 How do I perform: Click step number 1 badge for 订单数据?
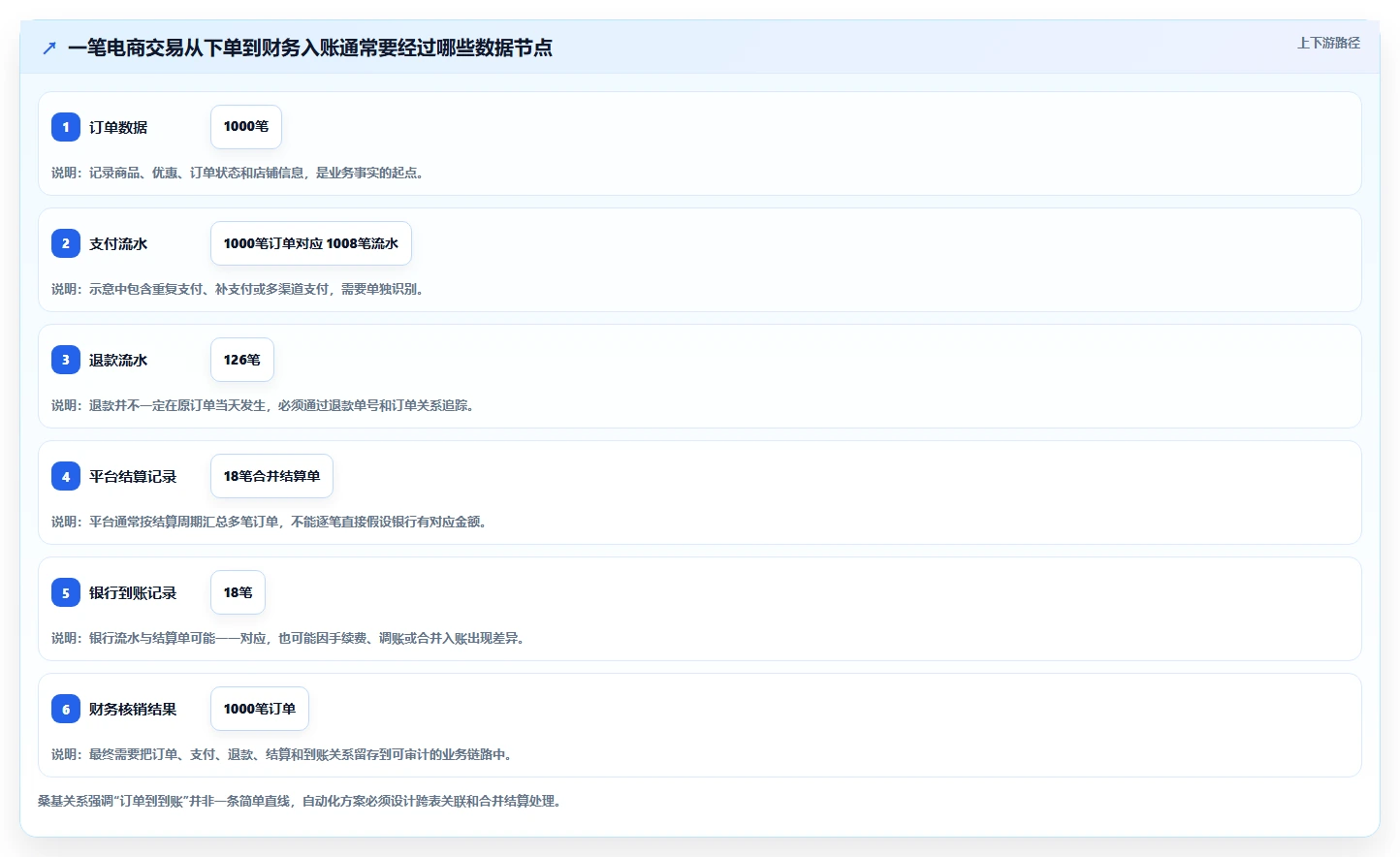point(66,127)
